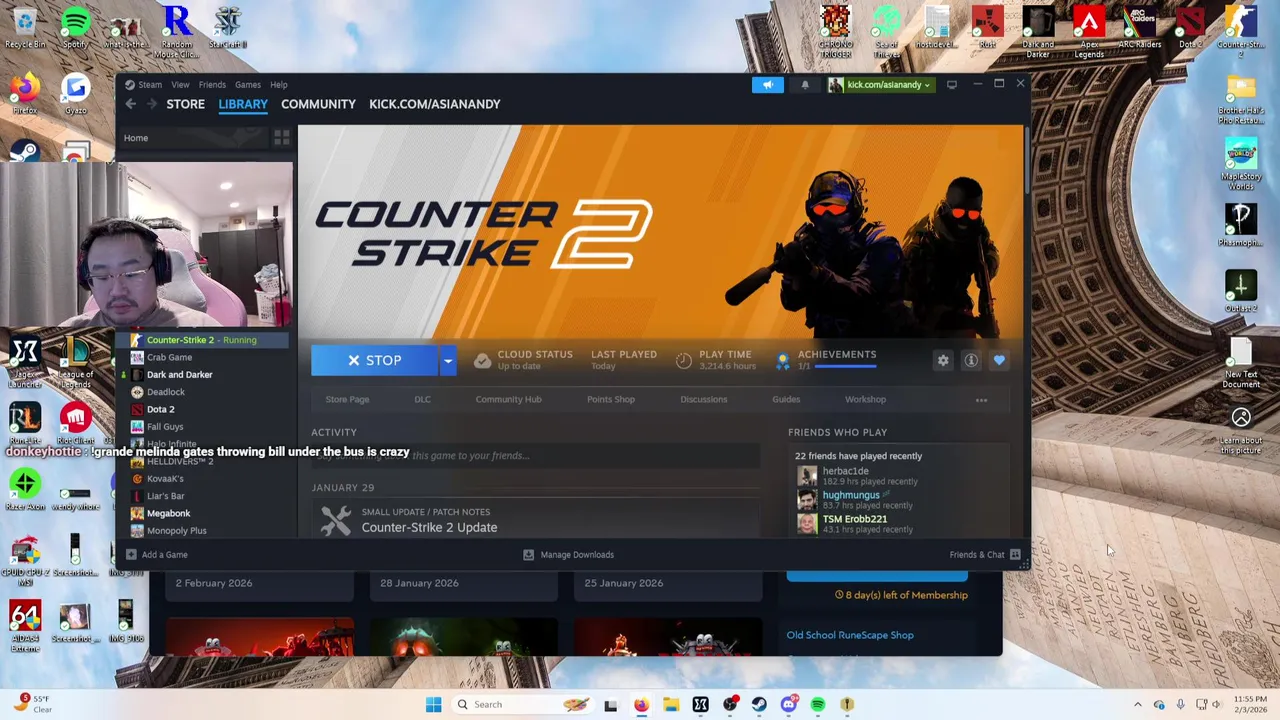This screenshot has width=1280, height=720.
Task: Select Crab Game in library list
Action: point(169,357)
